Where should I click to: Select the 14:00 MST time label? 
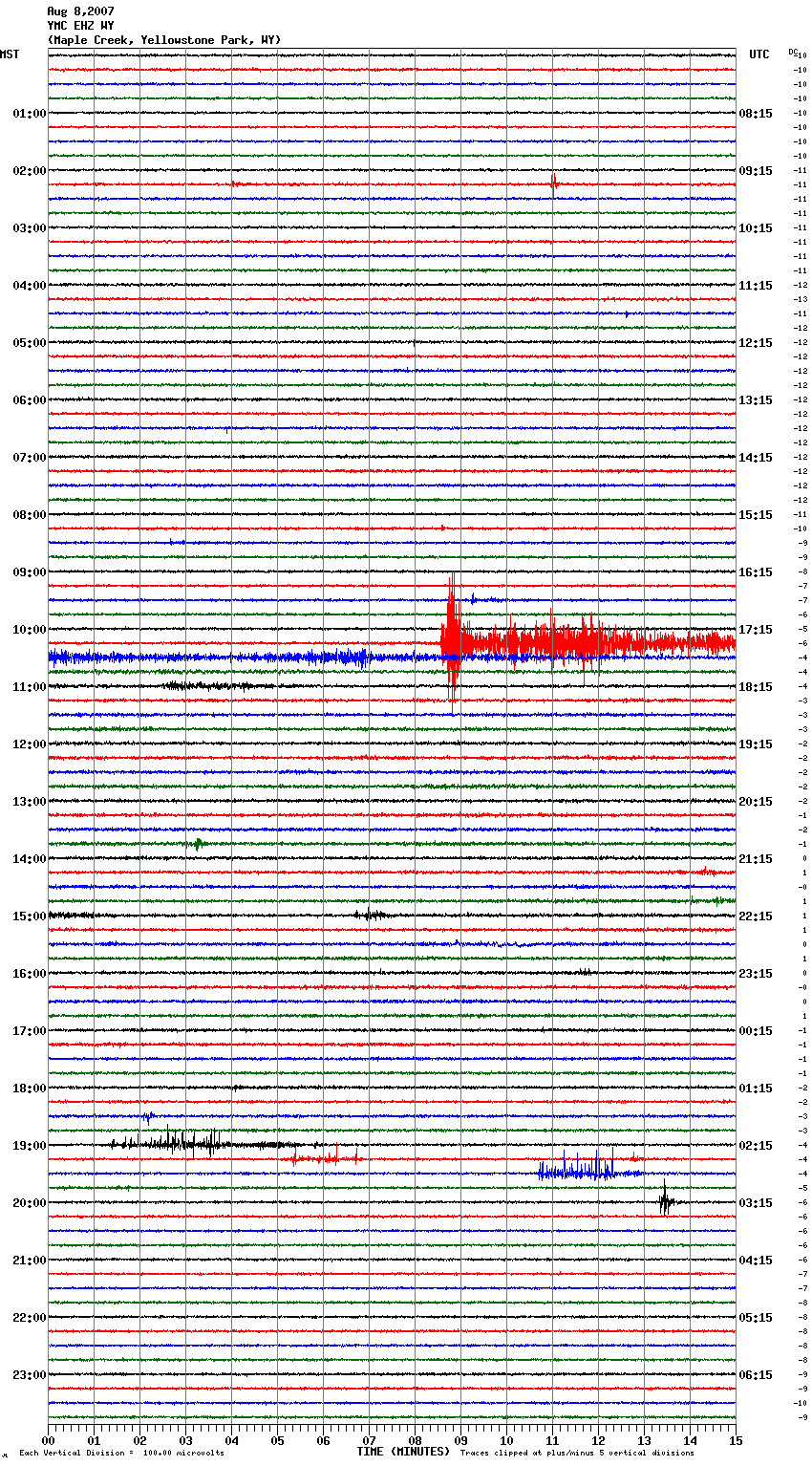pos(29,859)
